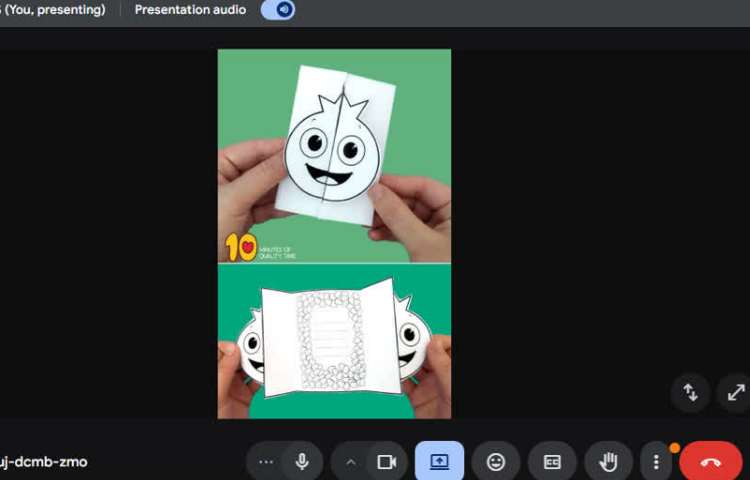The image size is (750, 480).
Task: Raise your hand in the meeting
Action: [608, 462]
